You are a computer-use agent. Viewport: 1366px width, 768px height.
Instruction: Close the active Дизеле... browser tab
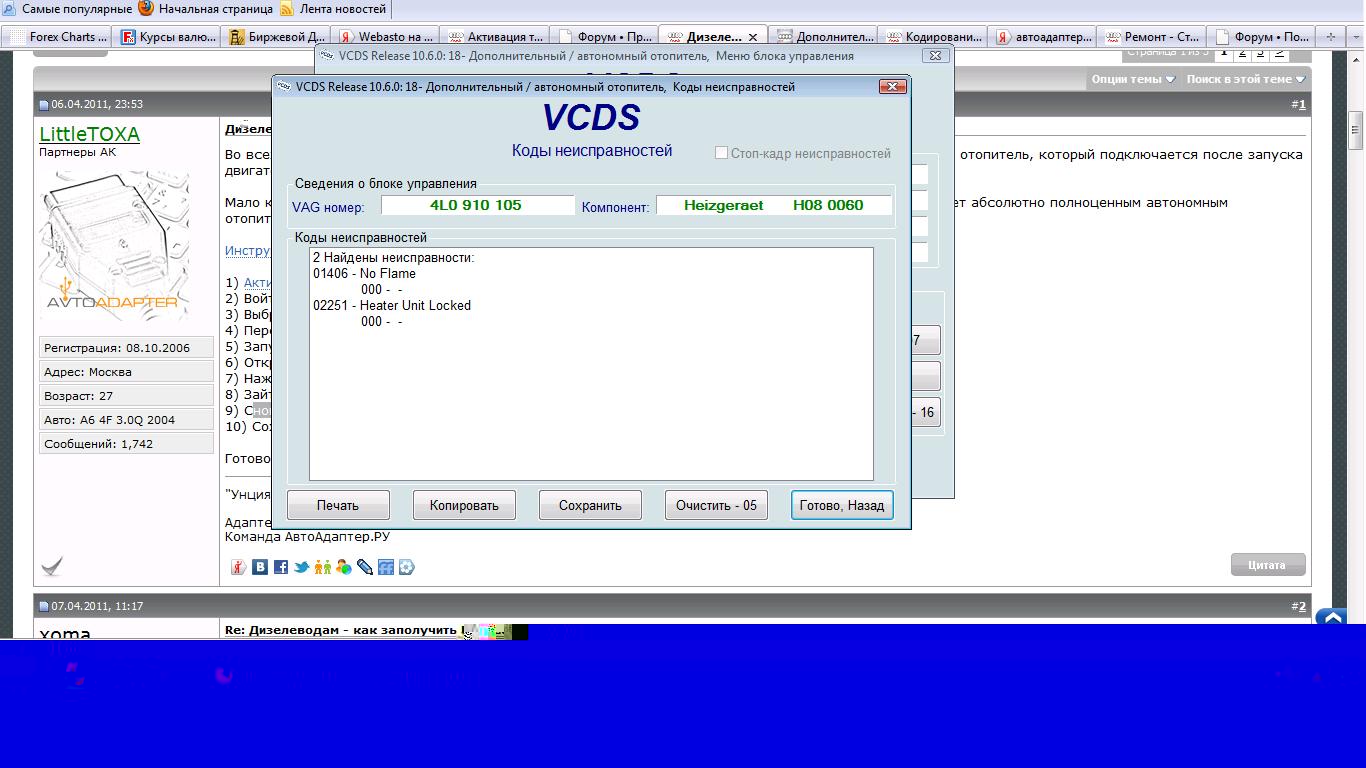point(753,37)
